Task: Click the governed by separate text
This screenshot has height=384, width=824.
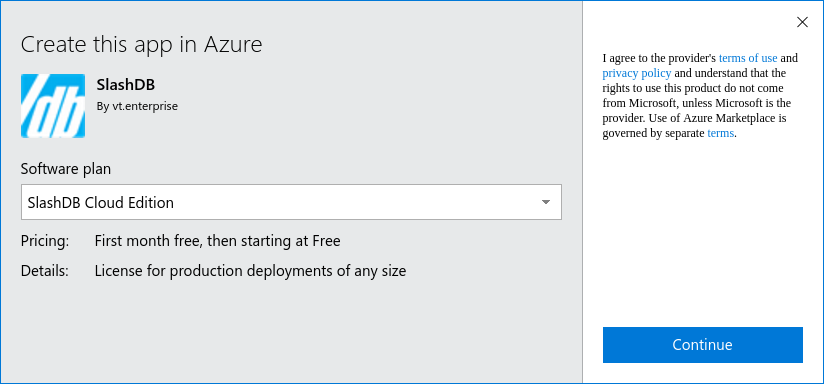Action: [x=654, y=133]
